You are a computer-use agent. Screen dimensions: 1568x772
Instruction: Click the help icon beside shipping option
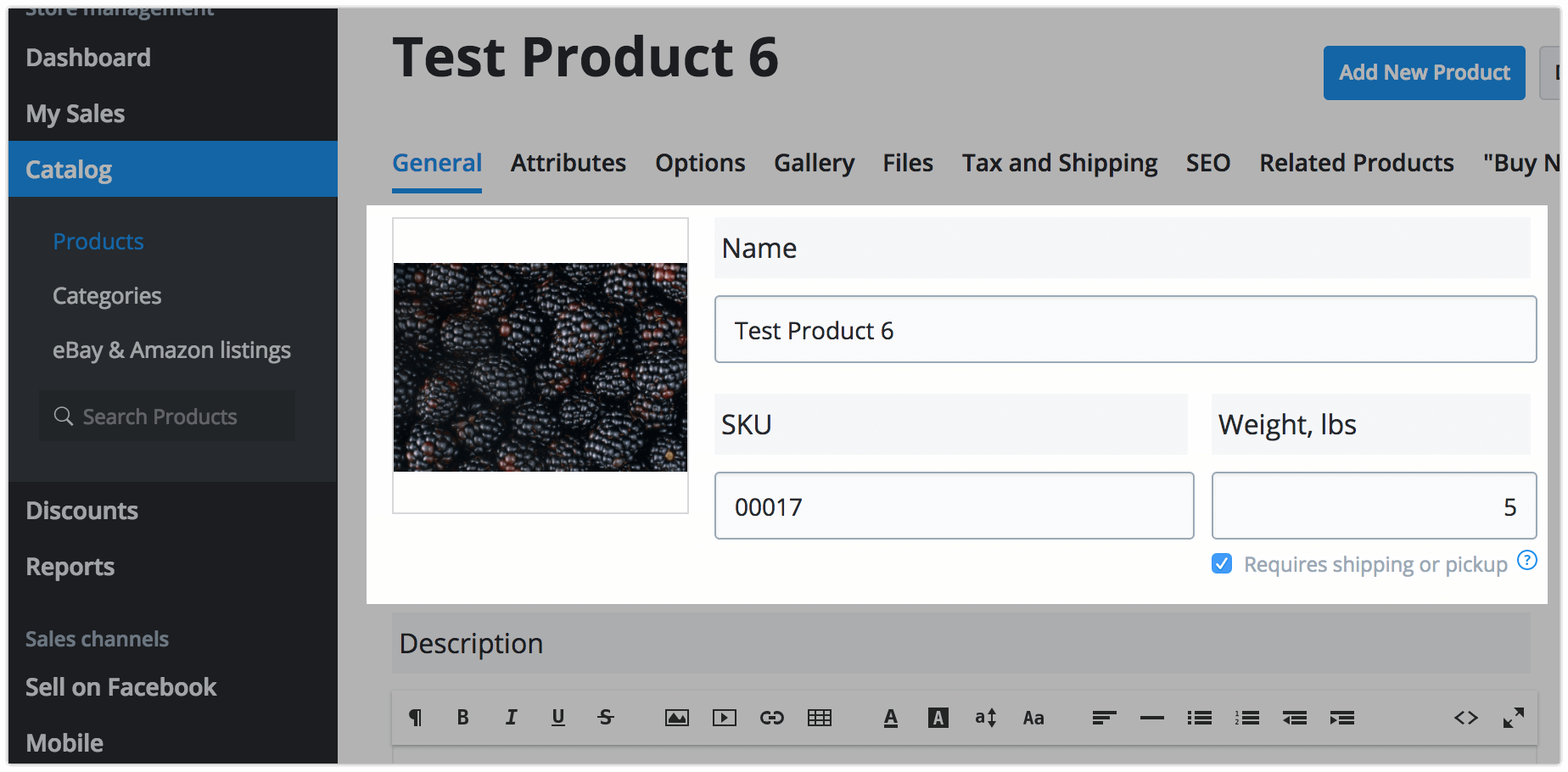1526,561
